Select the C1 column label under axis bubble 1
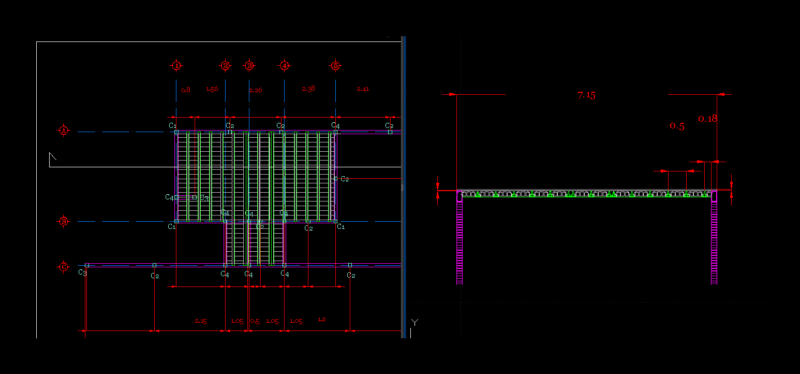The image size is (800, 374). point(172,125)
